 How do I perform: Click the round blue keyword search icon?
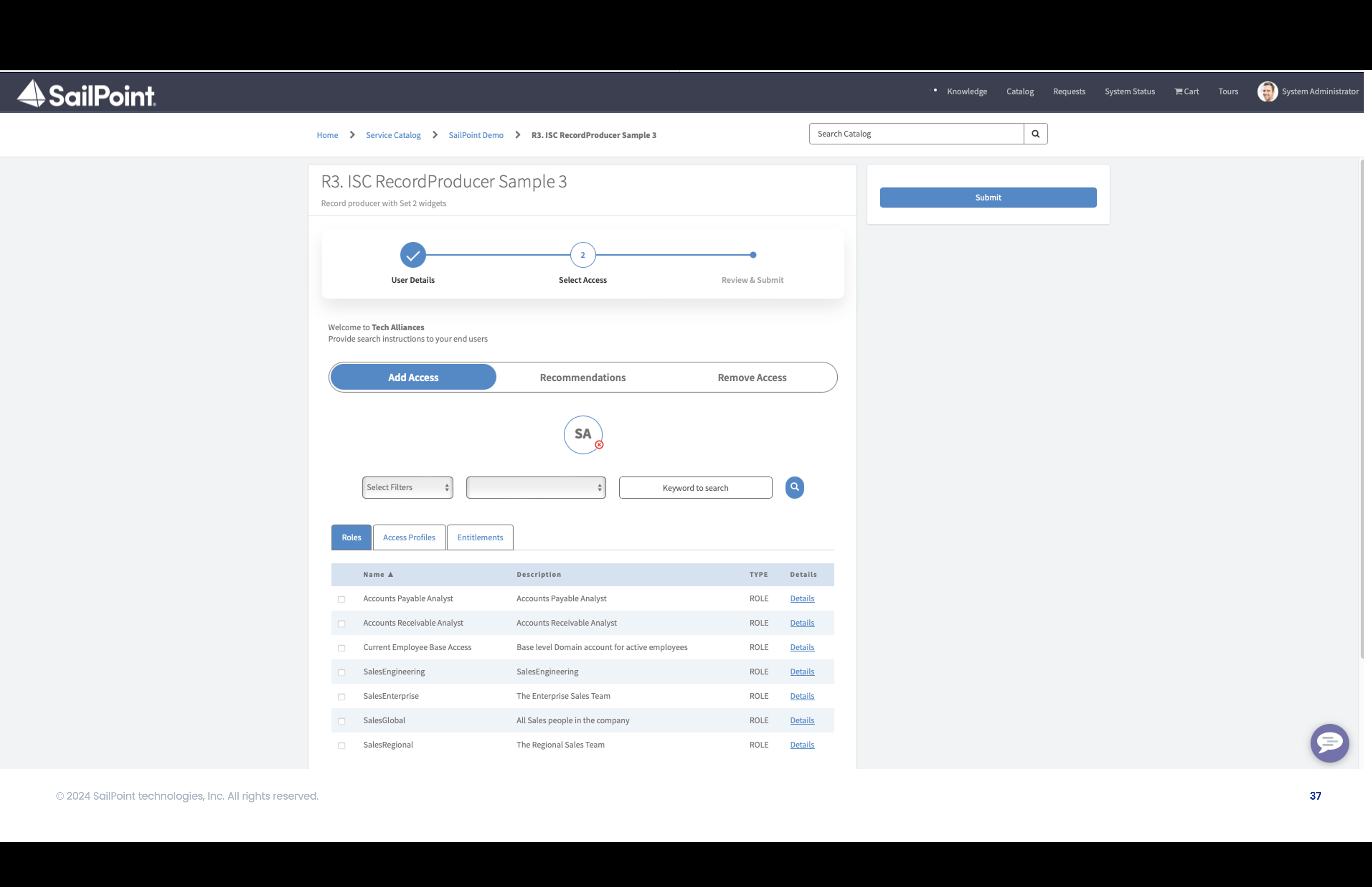coord(794,487)
